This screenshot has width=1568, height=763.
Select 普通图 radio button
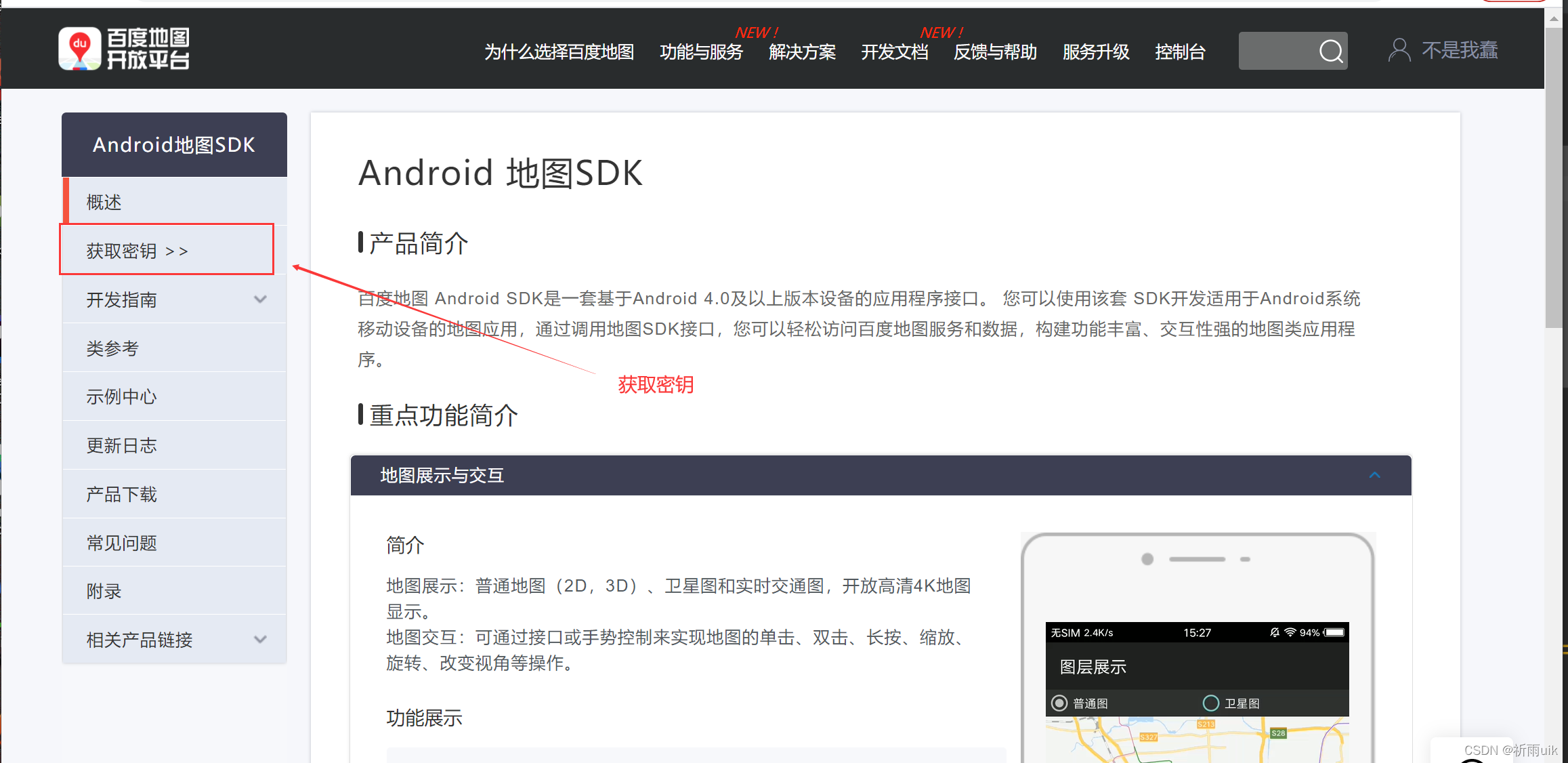click(1059, 703)
